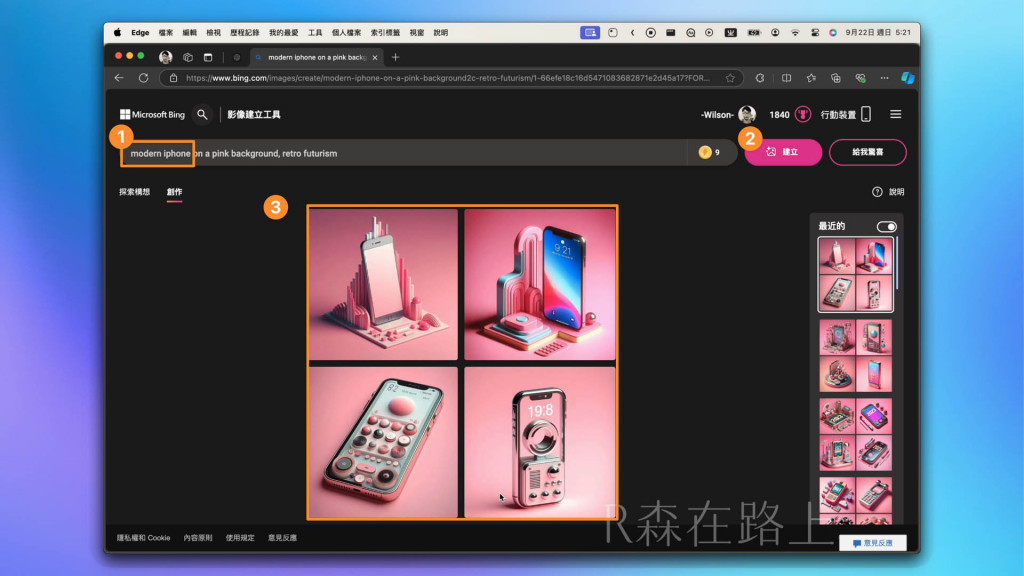This screenshot has height=576, width=1024.
Task: Click the 1840 rewards points badge
Action: click(x=790, y=114)
